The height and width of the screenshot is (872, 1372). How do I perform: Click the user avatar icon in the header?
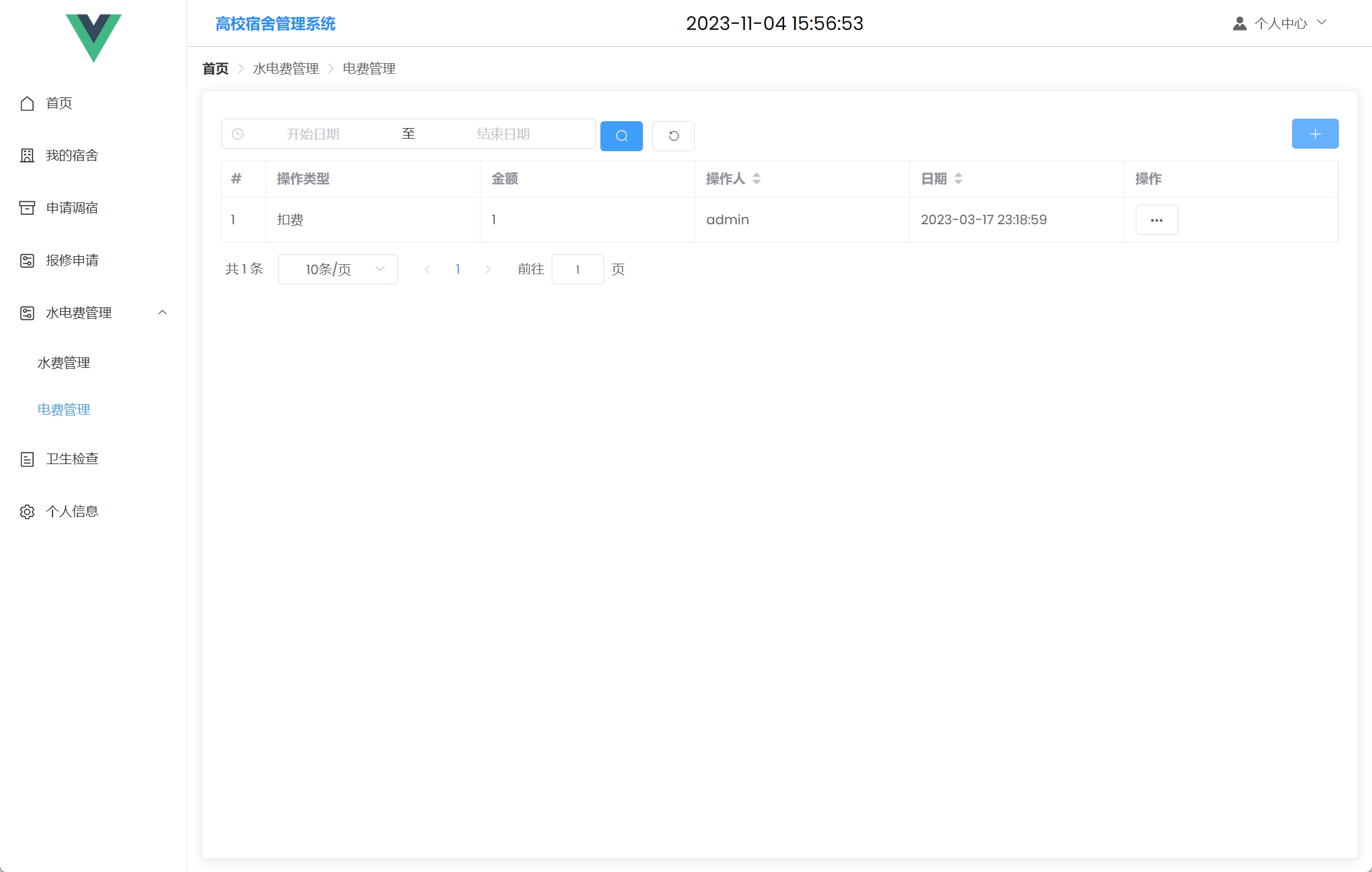coord(1239,24)
